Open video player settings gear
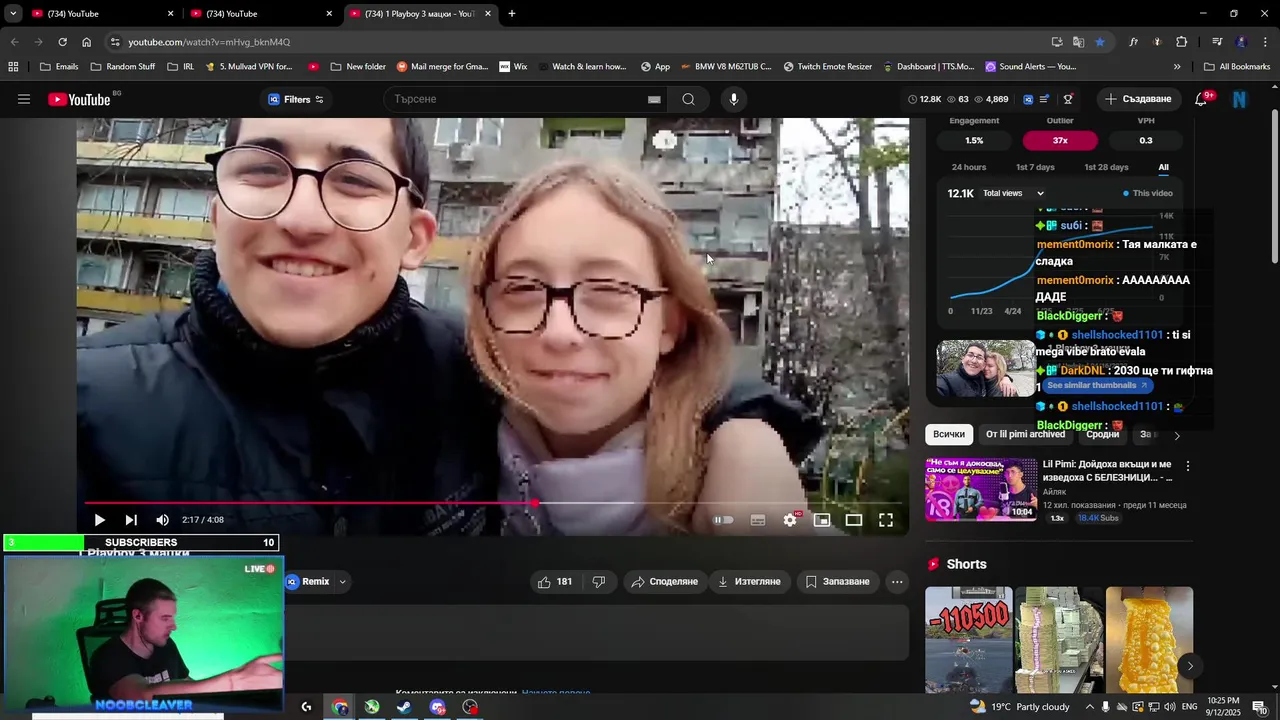 (790, 520)
